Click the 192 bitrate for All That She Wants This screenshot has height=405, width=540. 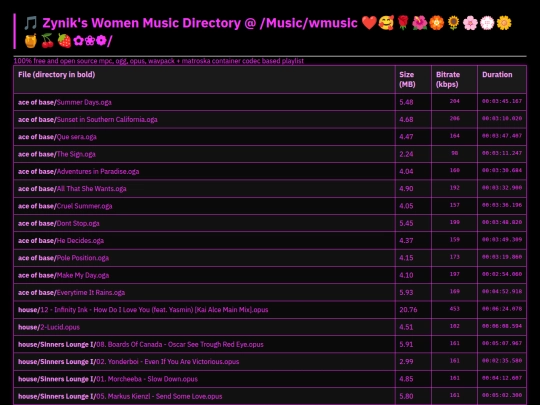click(x=455, y=188)
